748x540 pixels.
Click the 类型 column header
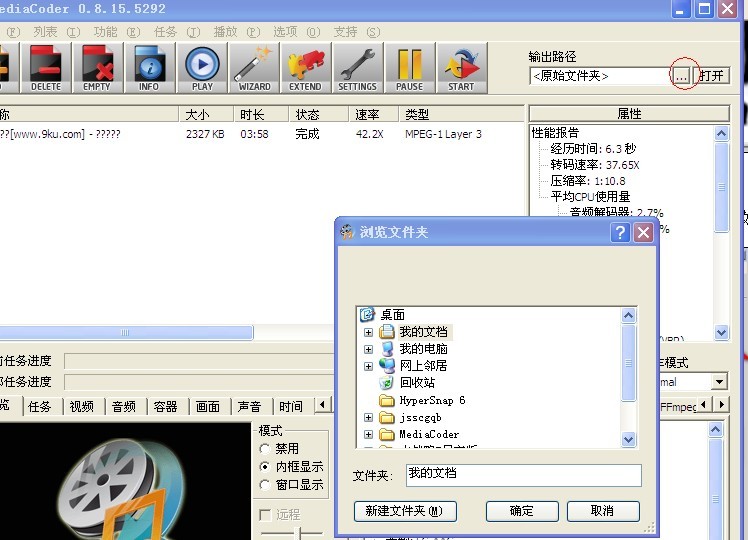(461, 114)
